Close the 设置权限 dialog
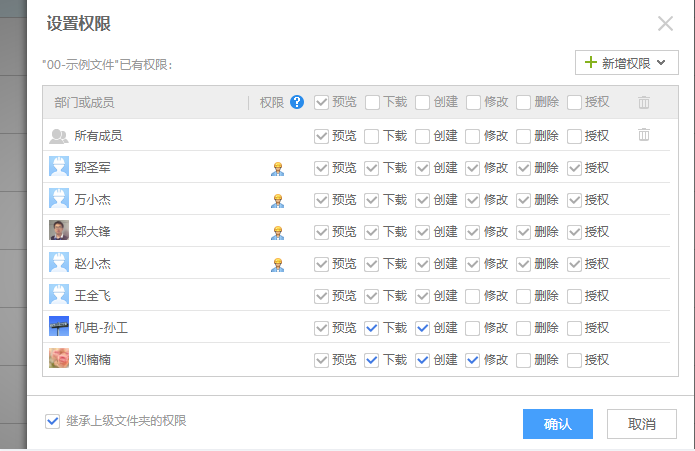Viewport: 695px width, 451px height. [665, 23]
